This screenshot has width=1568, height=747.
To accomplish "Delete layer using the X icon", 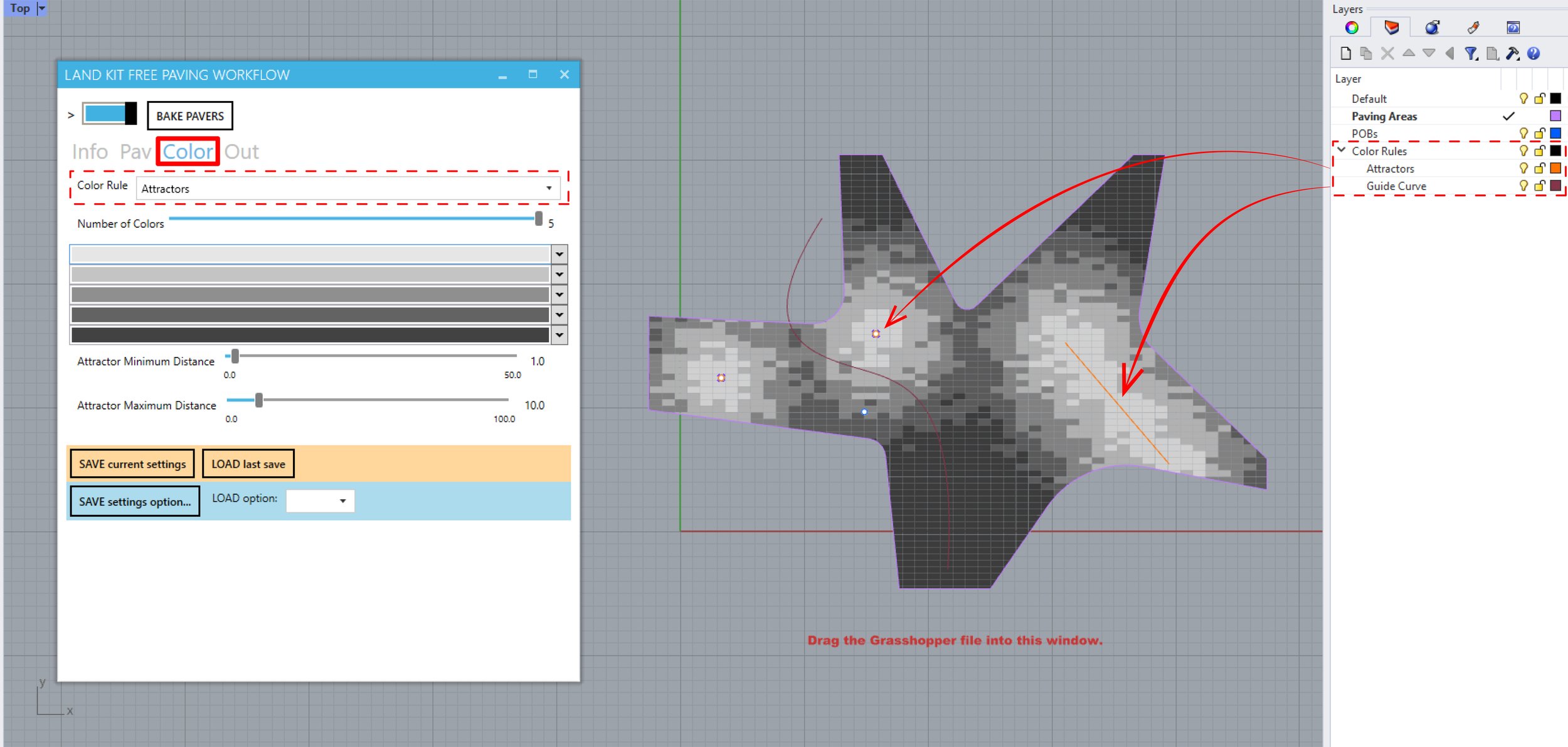I will tap(1387, 53).
